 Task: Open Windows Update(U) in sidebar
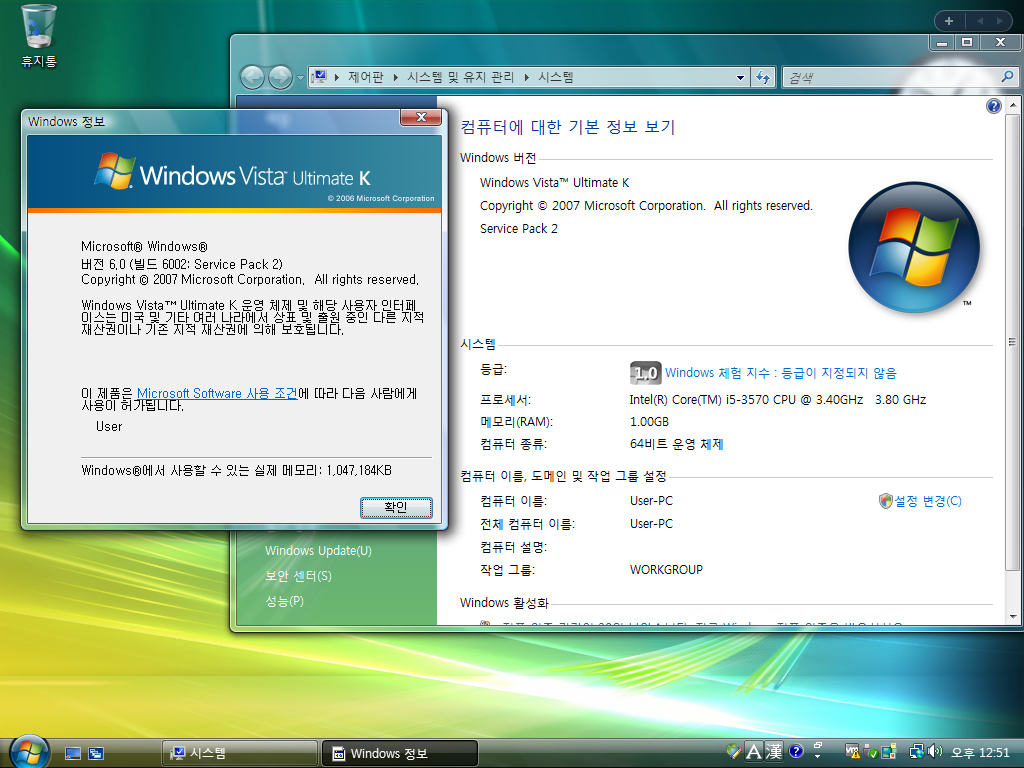click(x=318, y=551)
